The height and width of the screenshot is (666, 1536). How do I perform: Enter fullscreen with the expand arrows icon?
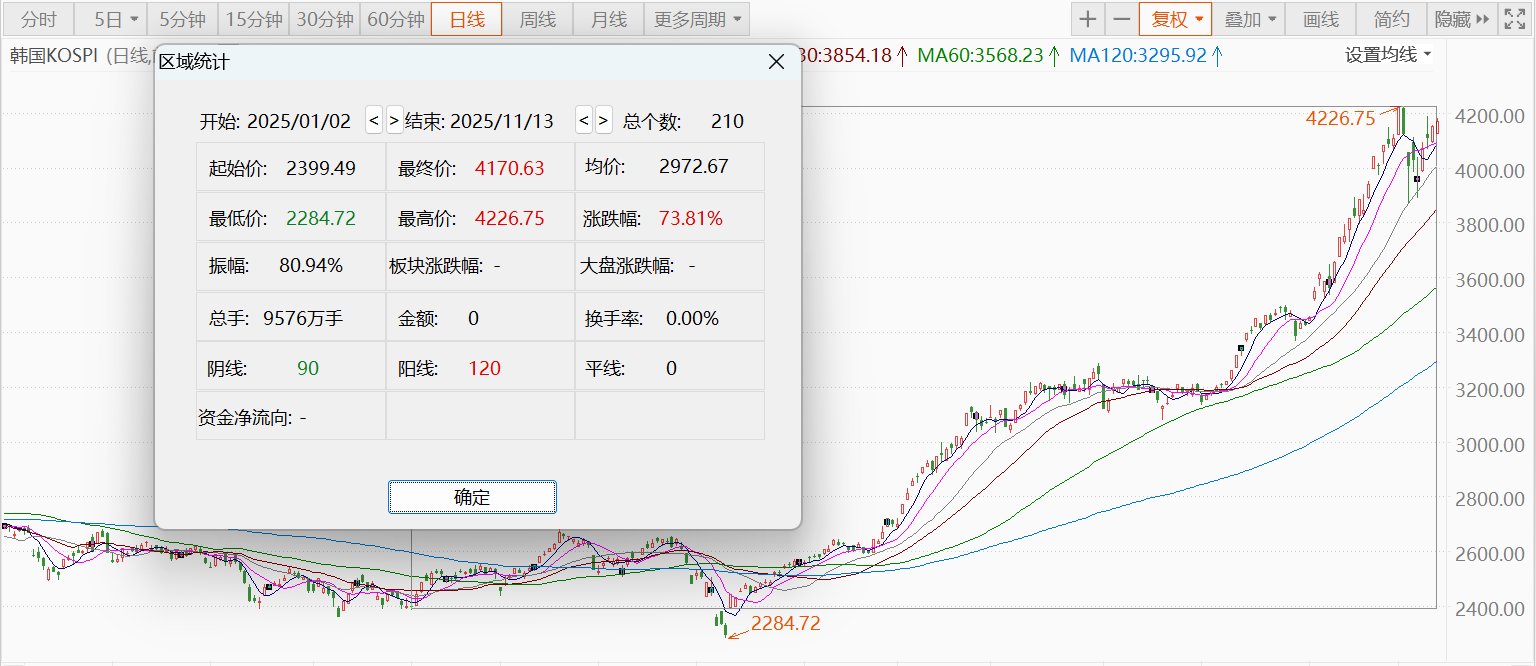1516,19
